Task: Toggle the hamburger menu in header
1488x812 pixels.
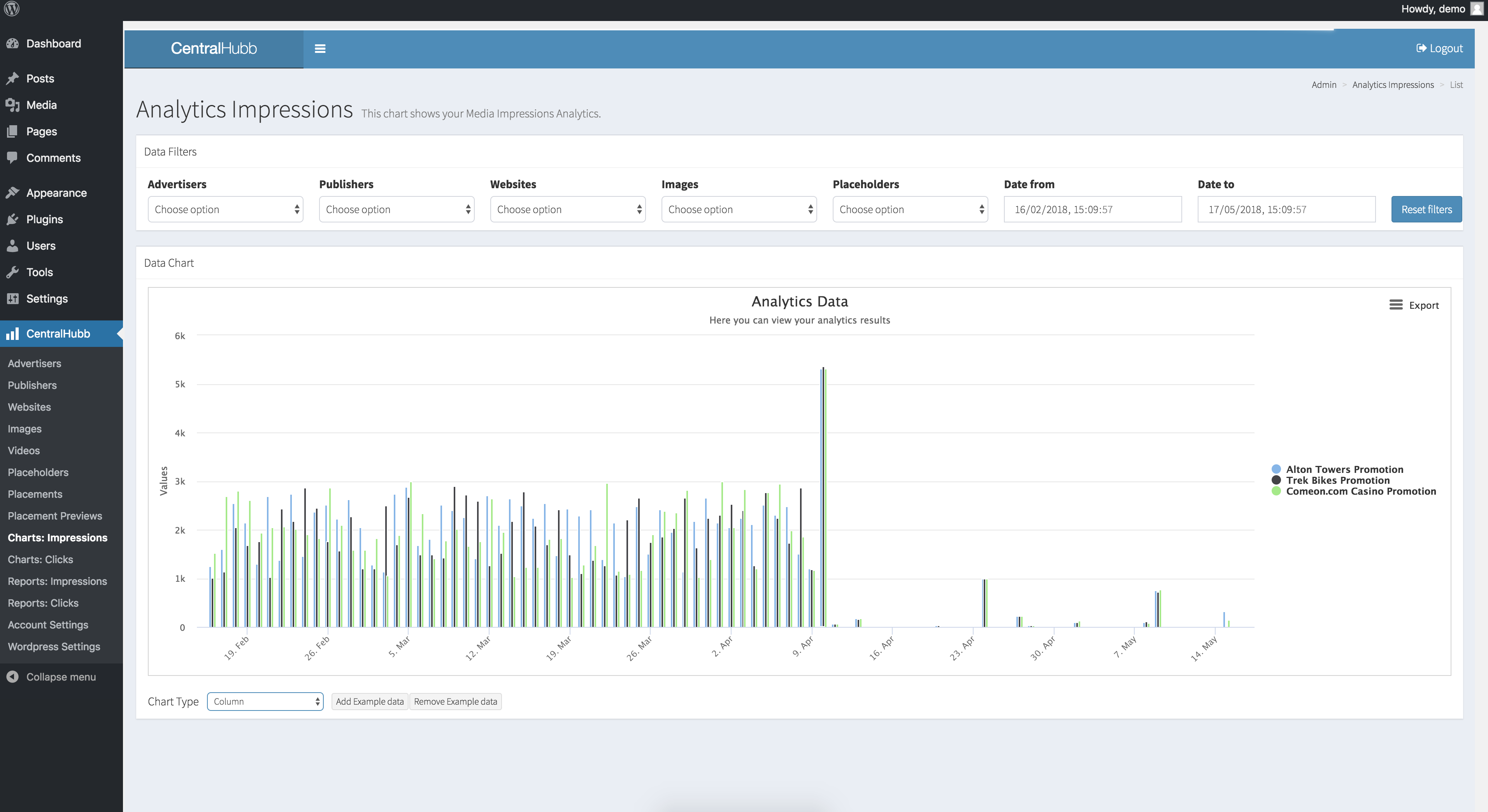Action: tap(320, 49)
